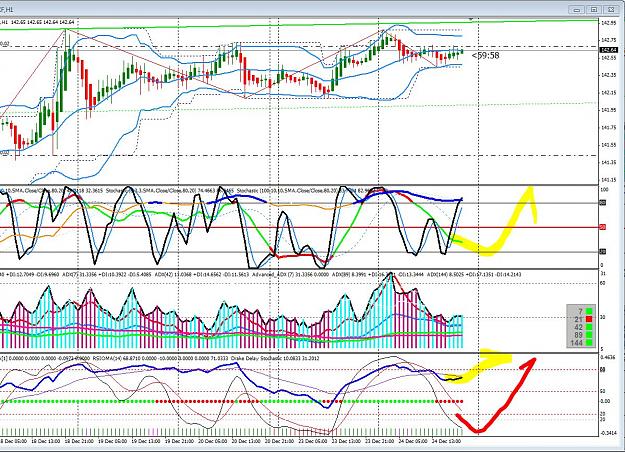Click the 20 Dec 21:00 time axis label
Screen dimensions: 625x453
[279, 441]
